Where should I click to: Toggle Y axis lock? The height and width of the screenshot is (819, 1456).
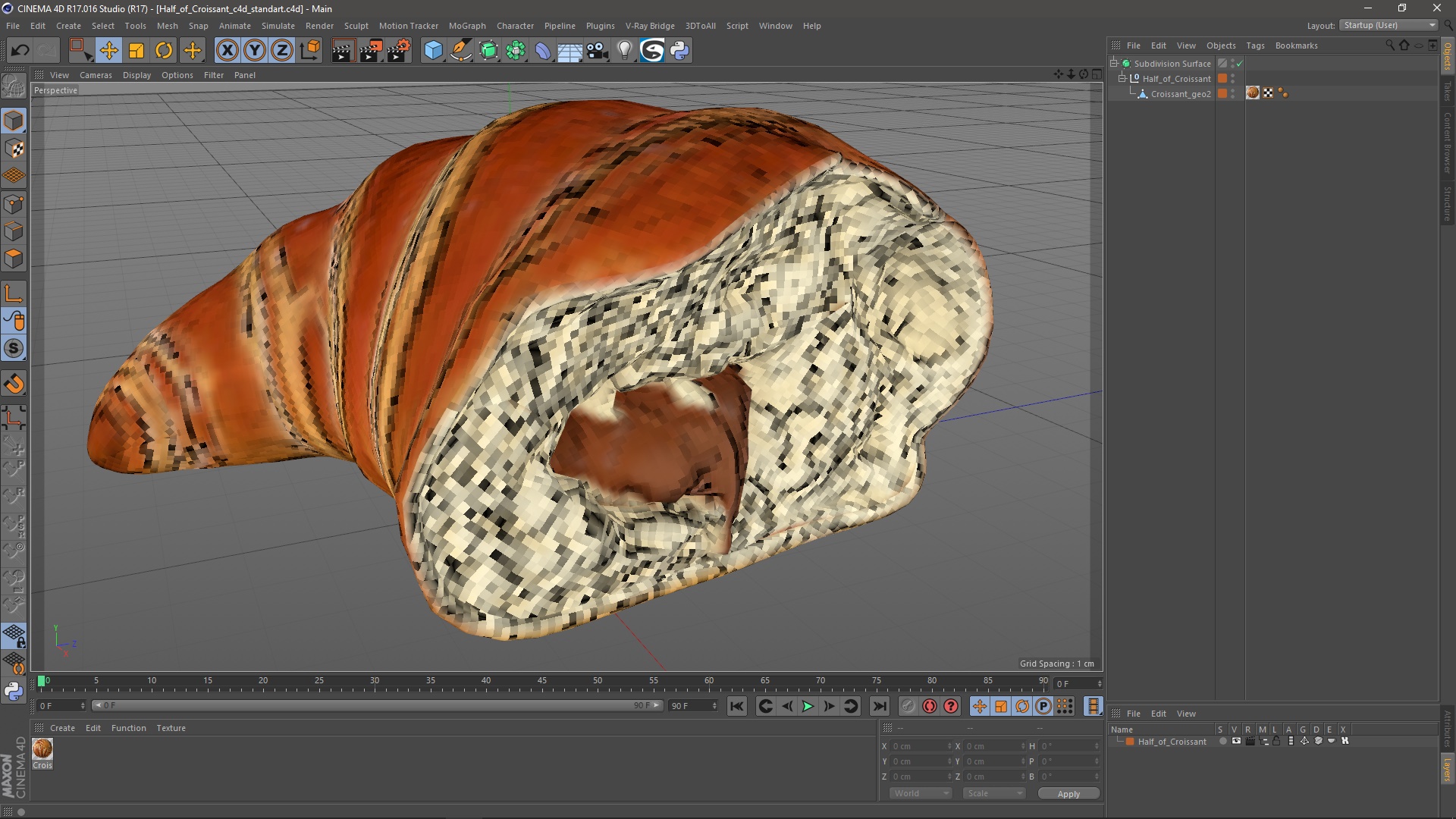pyautogui.click(x=255, y=51)
